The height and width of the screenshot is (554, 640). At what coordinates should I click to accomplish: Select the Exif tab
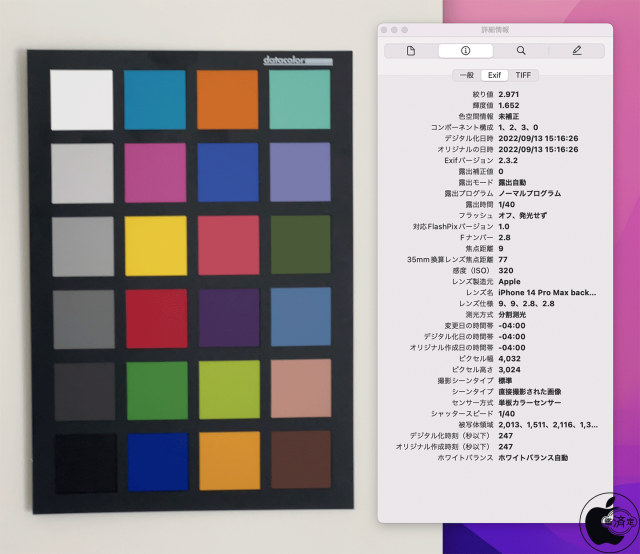494,75
